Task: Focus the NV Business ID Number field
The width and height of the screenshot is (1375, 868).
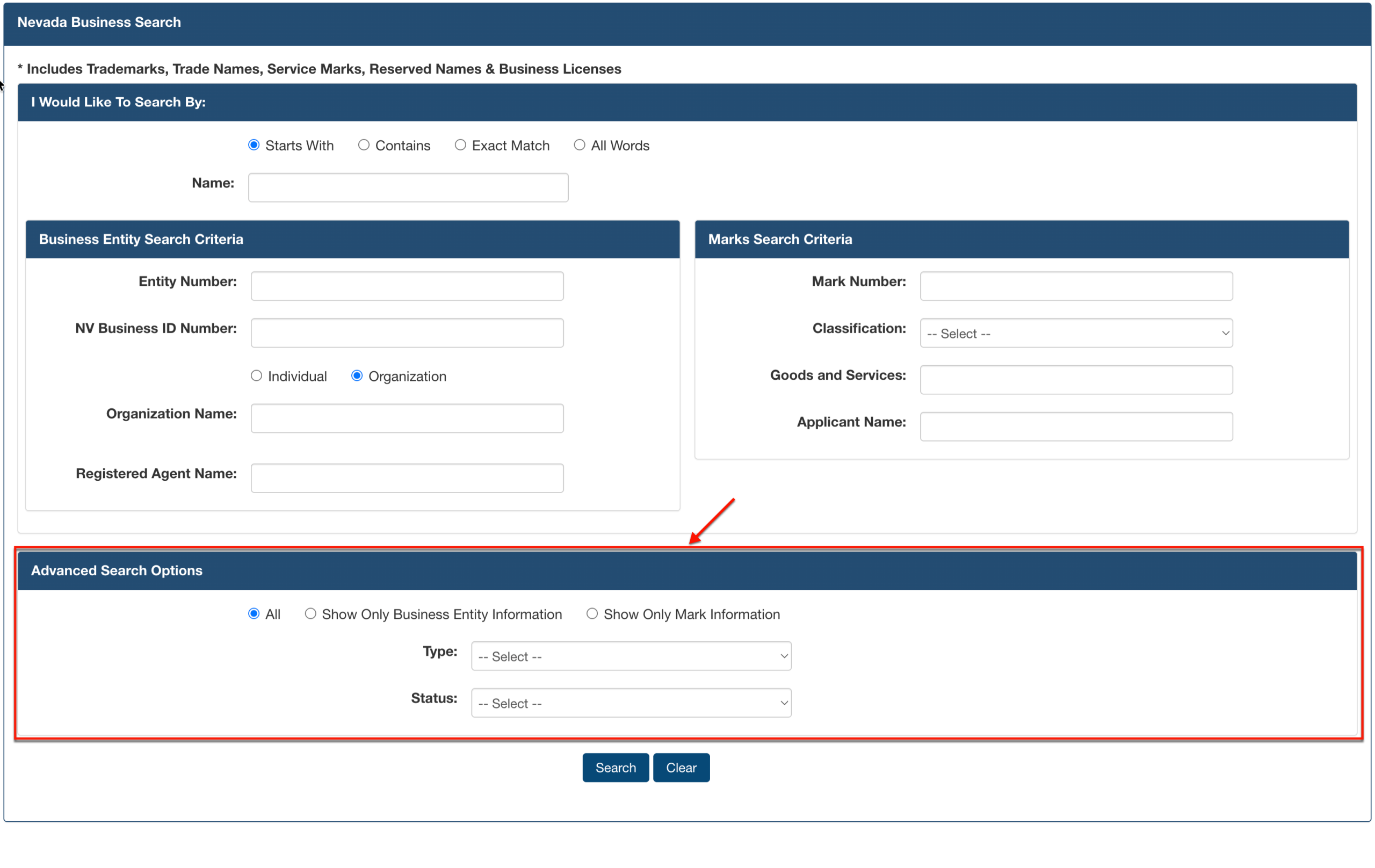Action: point(407,333)
